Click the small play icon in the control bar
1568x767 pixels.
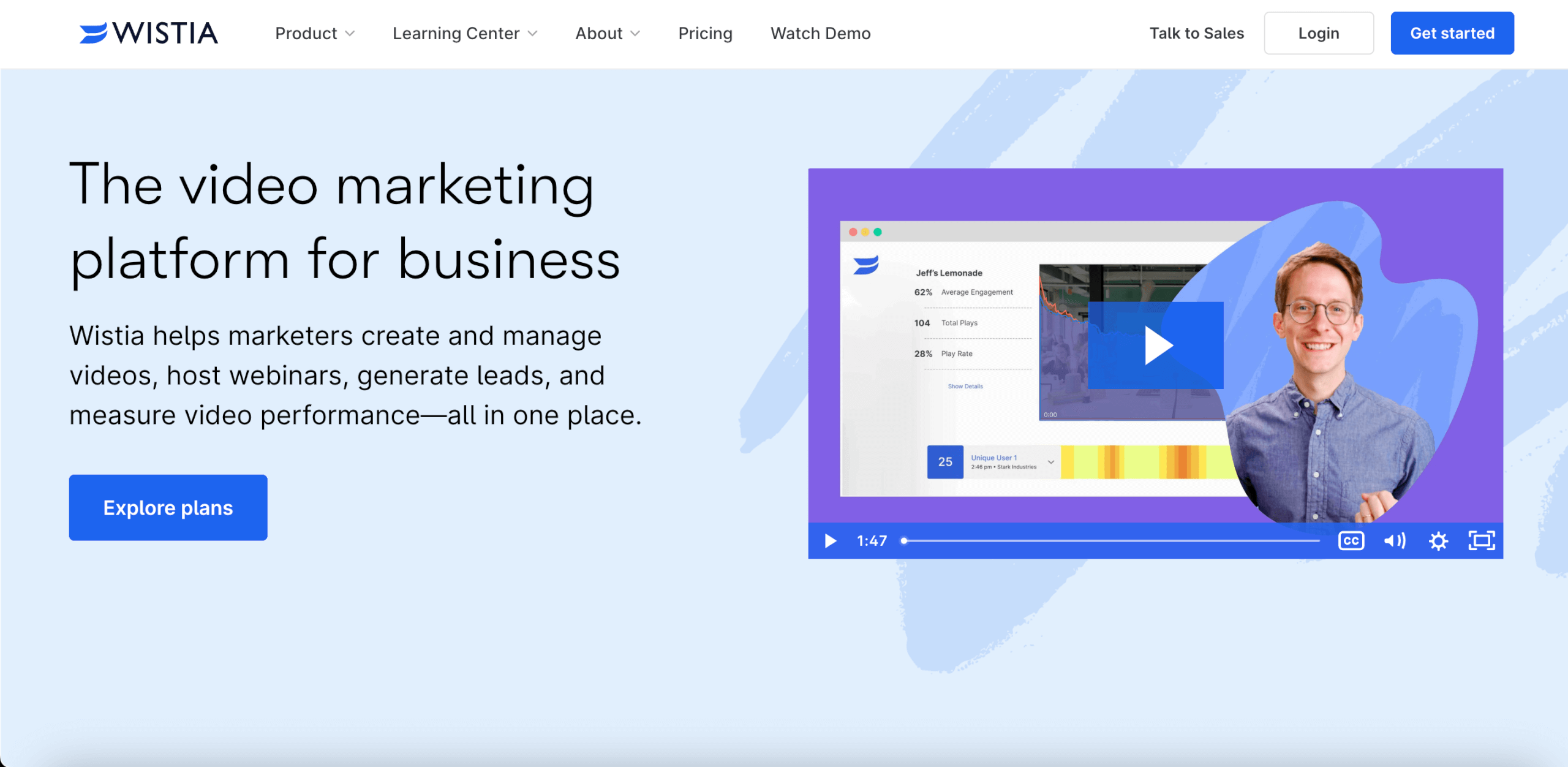click(x=830, y=541)
